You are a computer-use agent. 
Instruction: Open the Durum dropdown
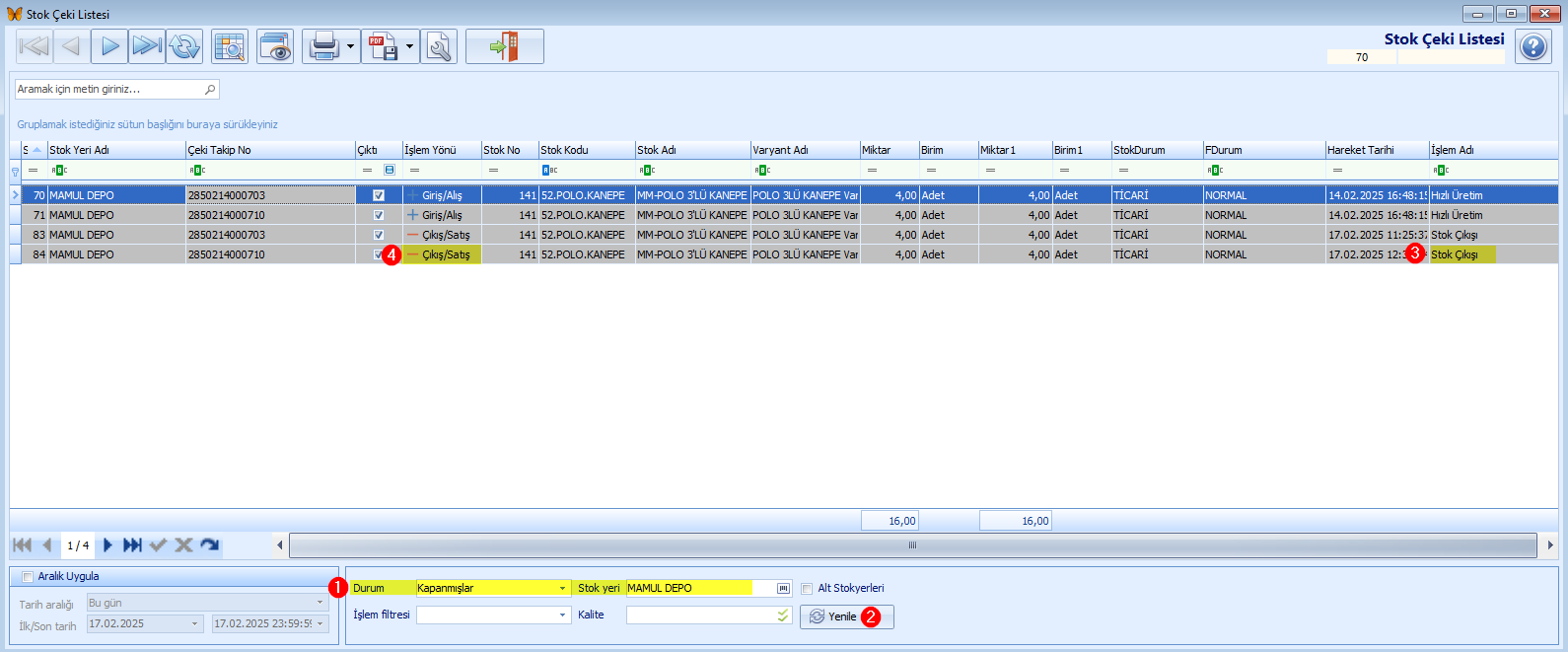563,588
